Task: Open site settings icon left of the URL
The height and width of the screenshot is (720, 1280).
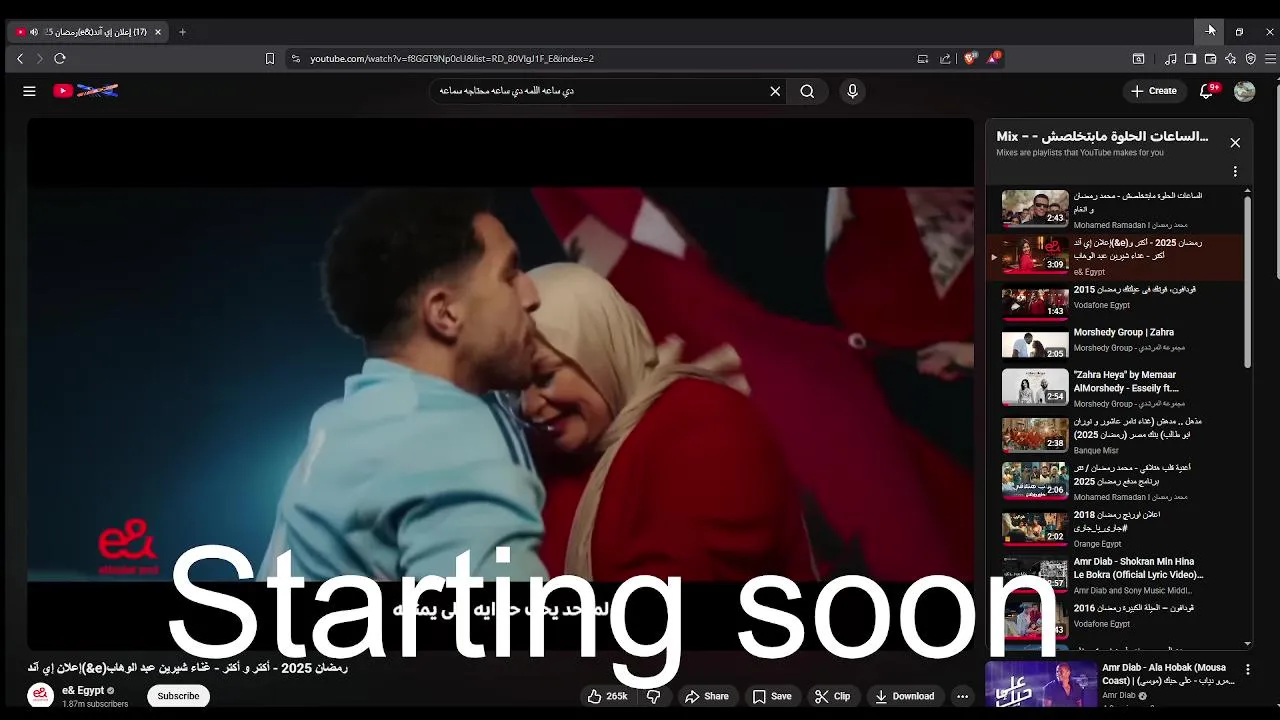Action: [295, 59]
